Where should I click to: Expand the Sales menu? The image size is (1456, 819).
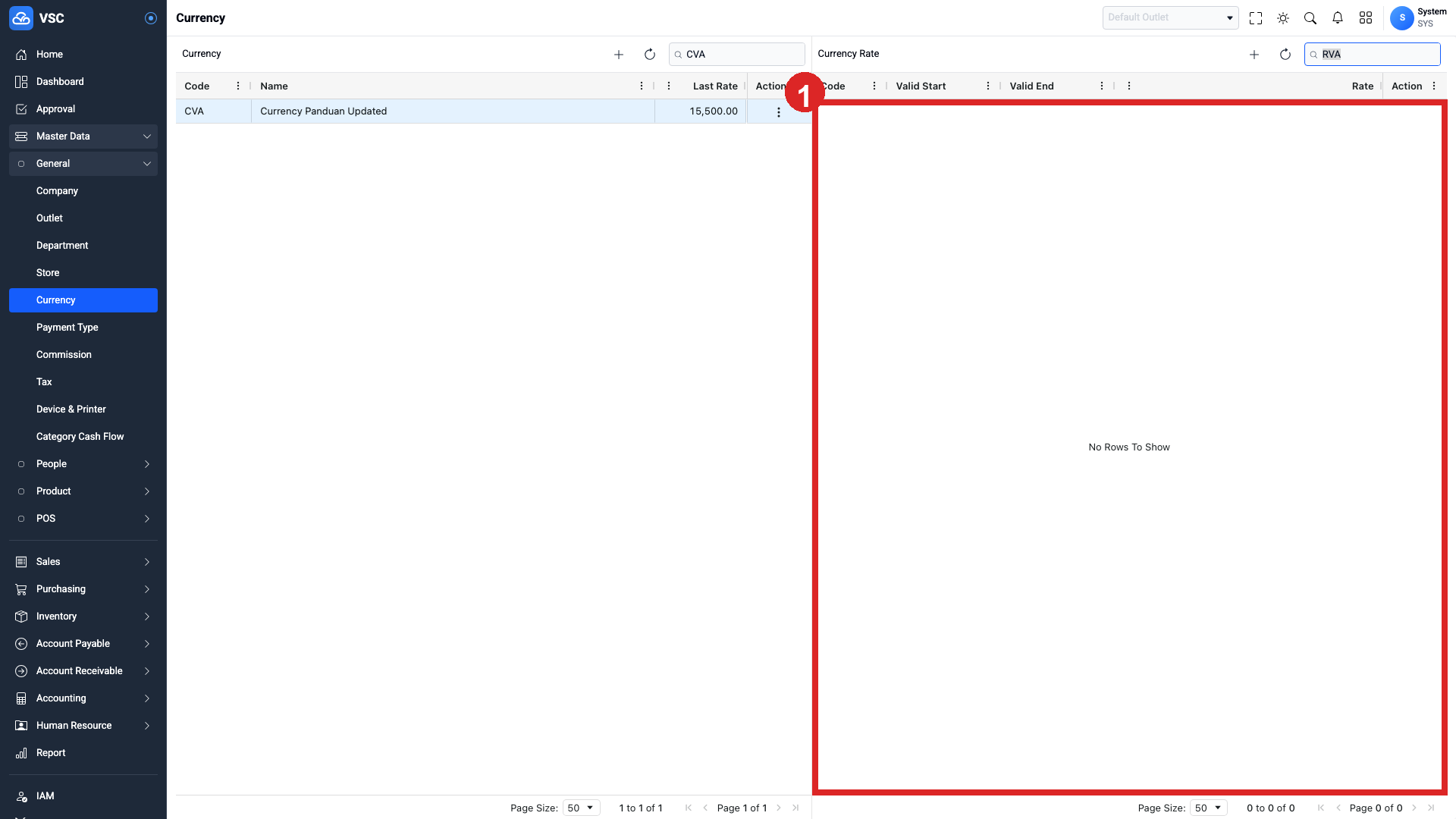[83, 562]
